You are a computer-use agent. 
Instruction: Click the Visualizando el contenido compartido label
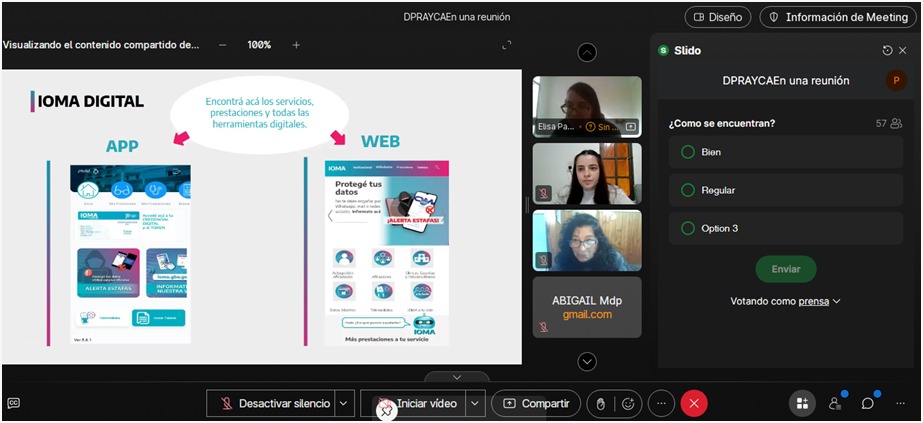point(101,45)
